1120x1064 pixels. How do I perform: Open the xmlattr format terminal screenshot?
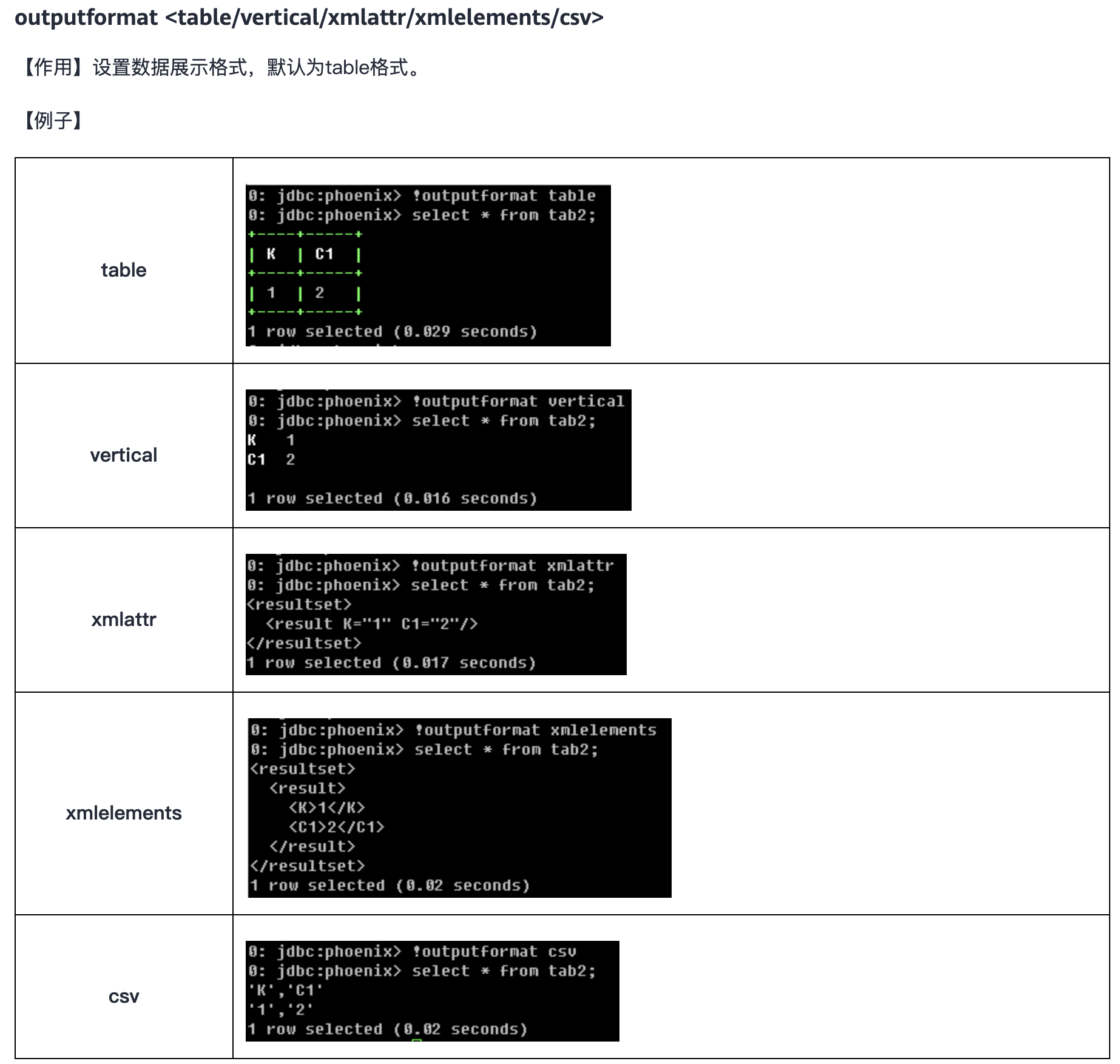coord(436,614)
